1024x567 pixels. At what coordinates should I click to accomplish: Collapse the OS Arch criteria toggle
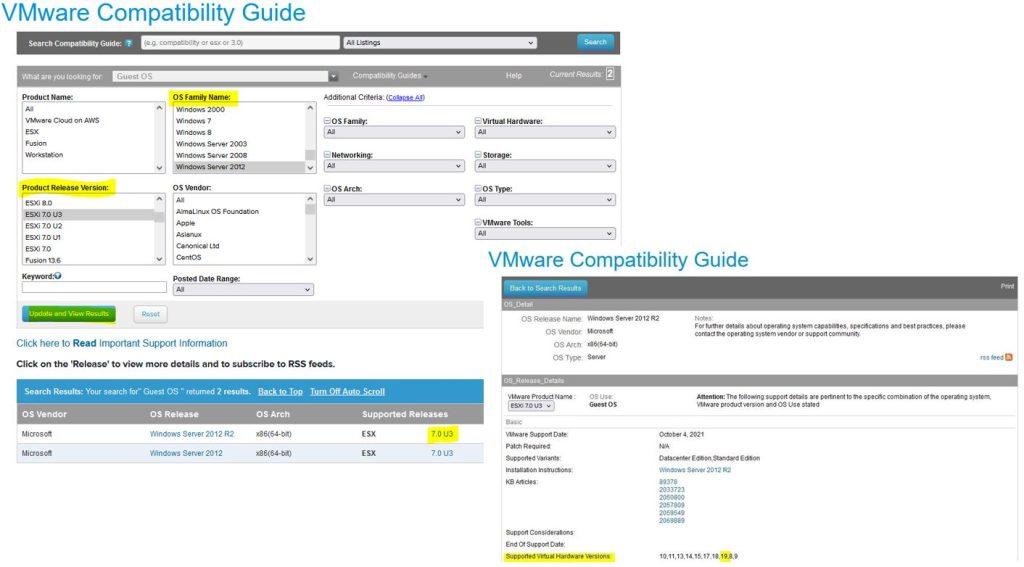[327, 188]
